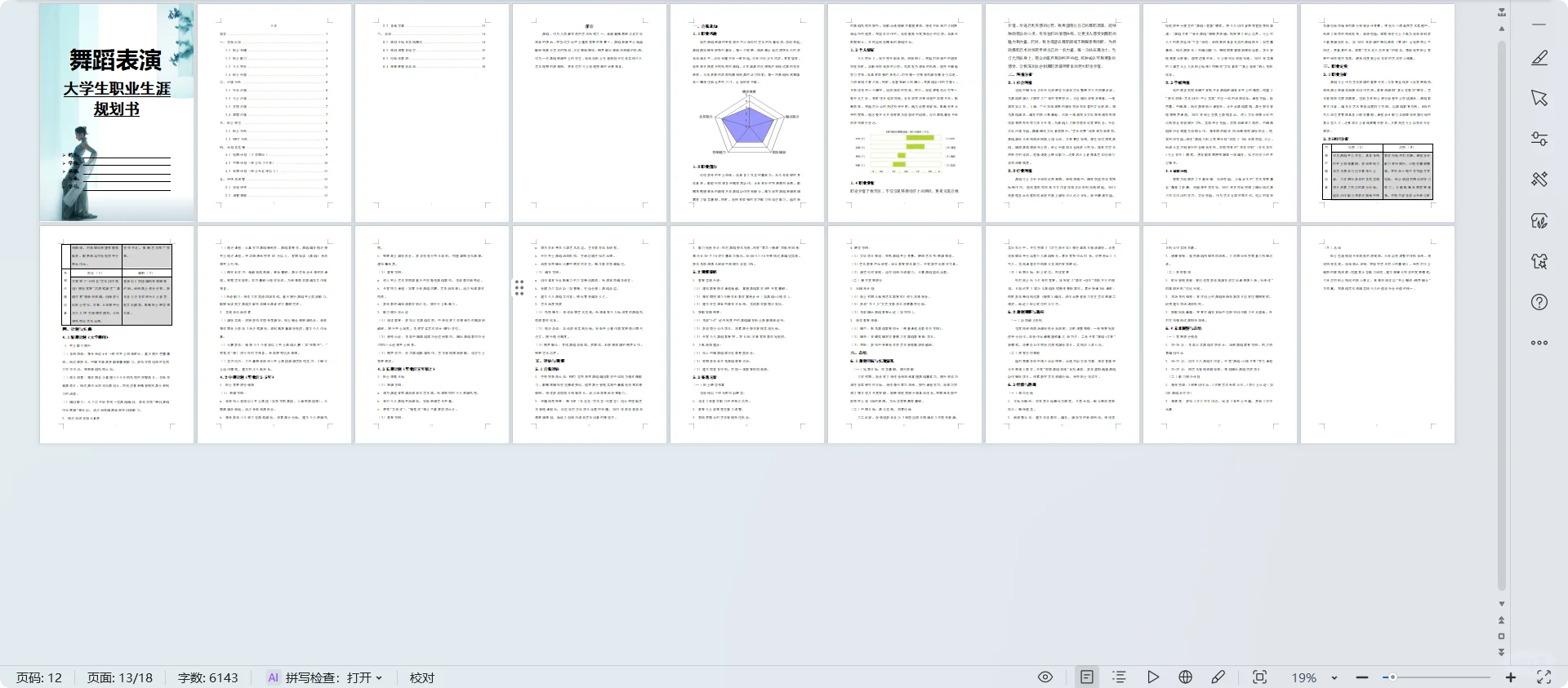This screenshot has width=1568, height=688.
Task: Open the browse object square button
Action: click(x=1502, y=637)
